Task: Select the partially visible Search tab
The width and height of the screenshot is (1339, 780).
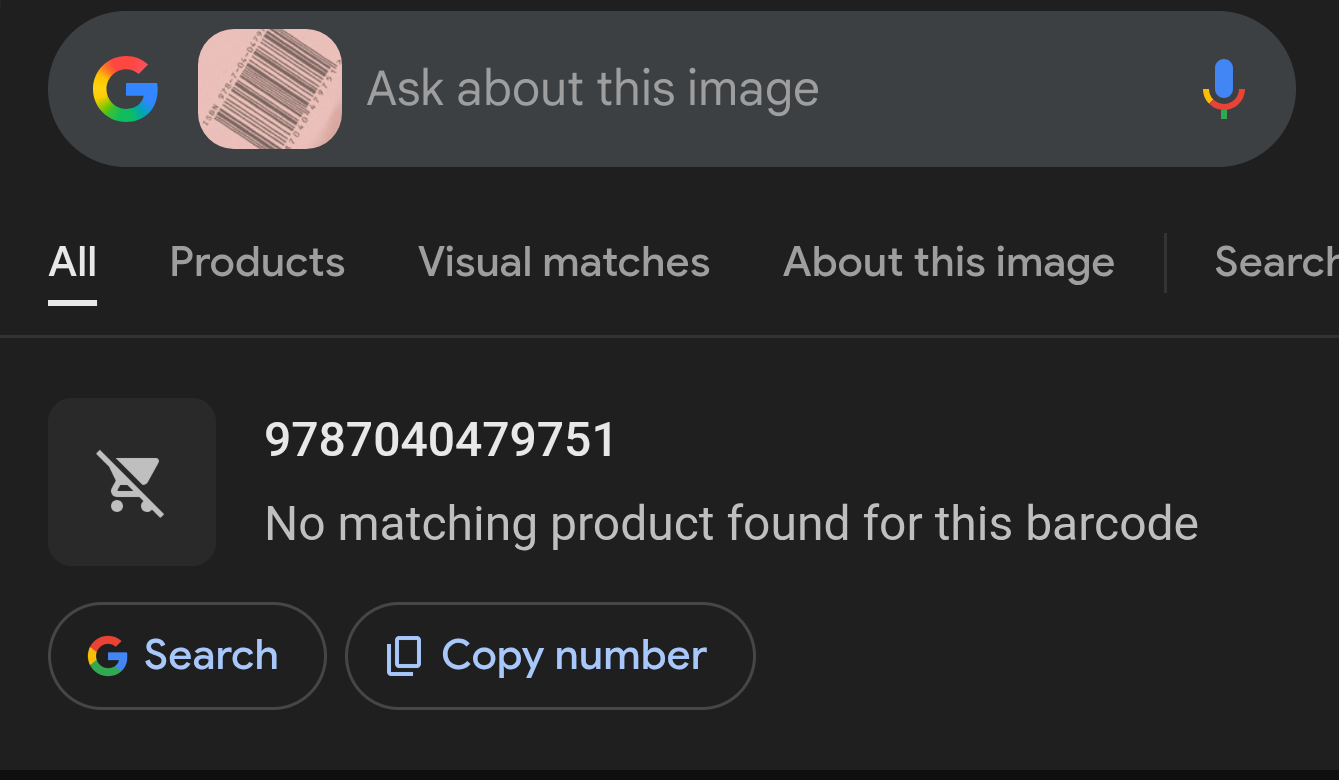Action: [x=1276, y=262]
